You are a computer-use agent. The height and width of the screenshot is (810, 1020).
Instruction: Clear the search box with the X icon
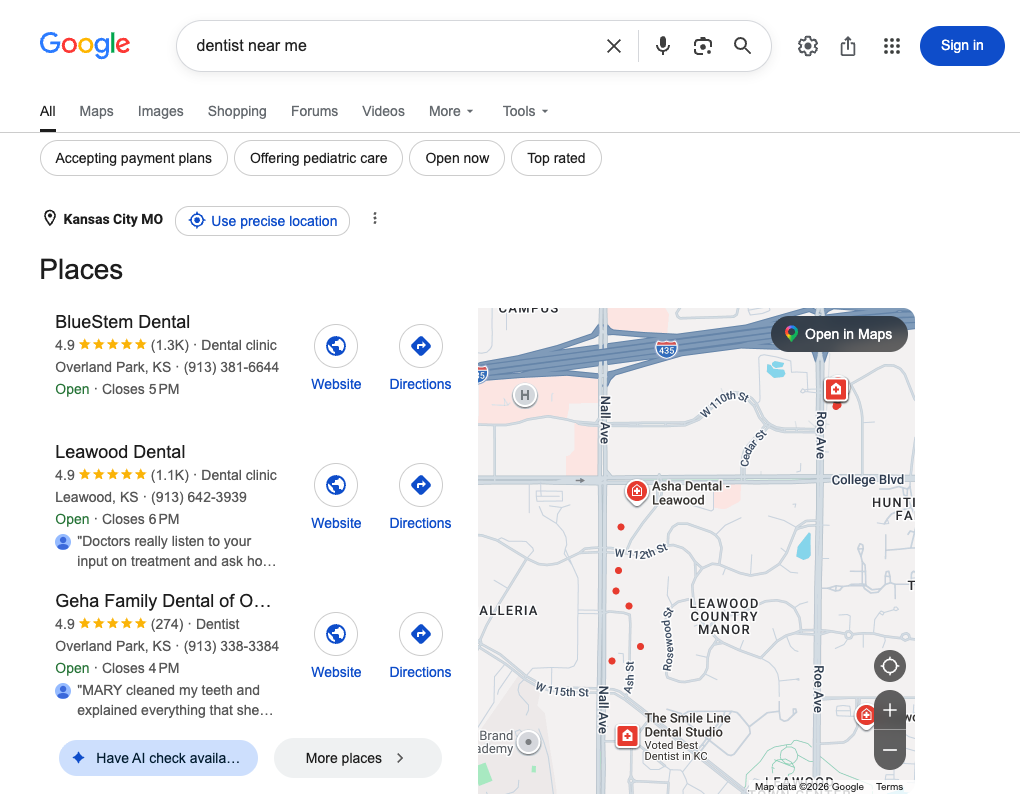[613, 46]
